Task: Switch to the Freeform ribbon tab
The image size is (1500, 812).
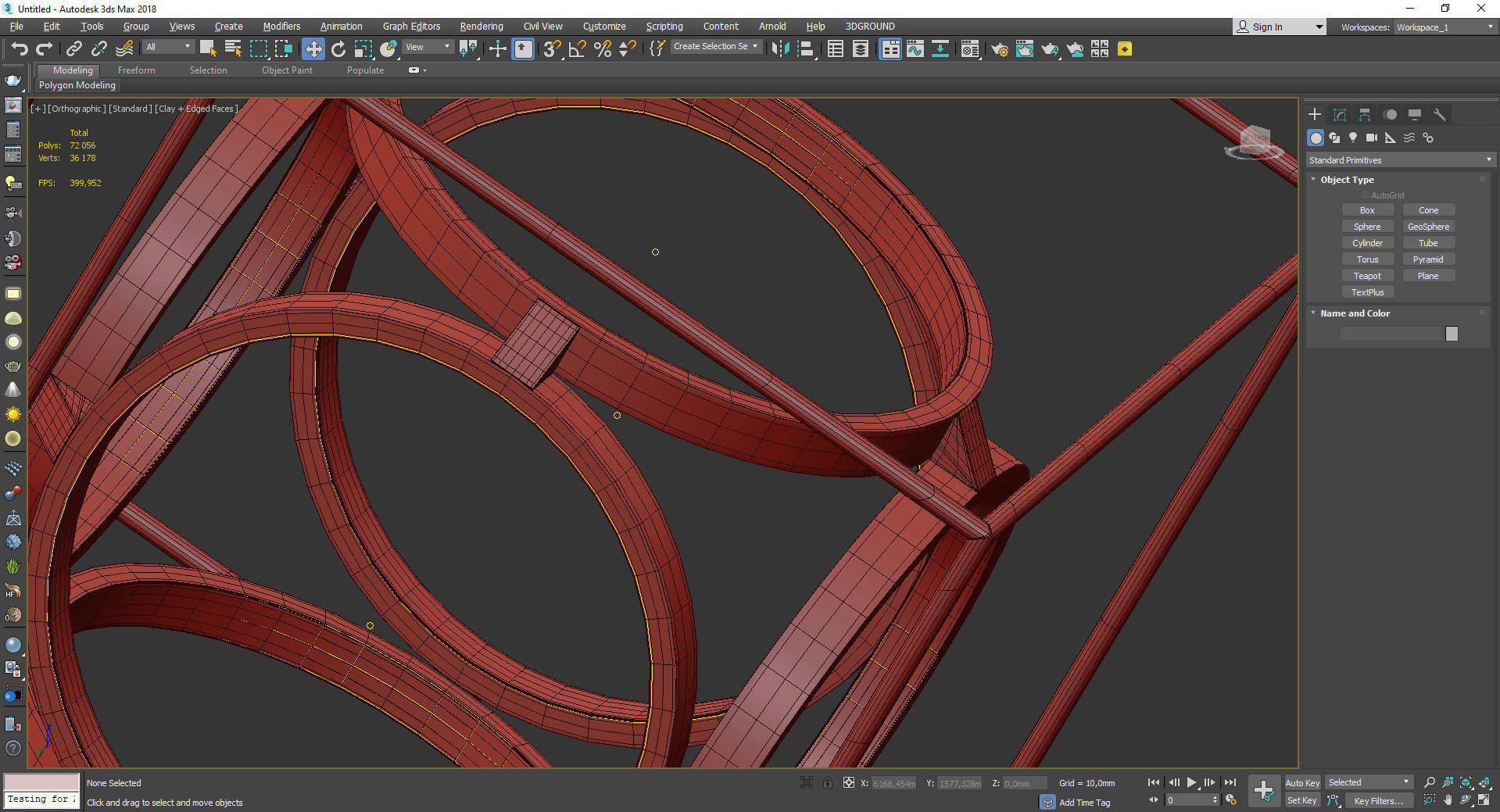Action: [x=137, y=70]
